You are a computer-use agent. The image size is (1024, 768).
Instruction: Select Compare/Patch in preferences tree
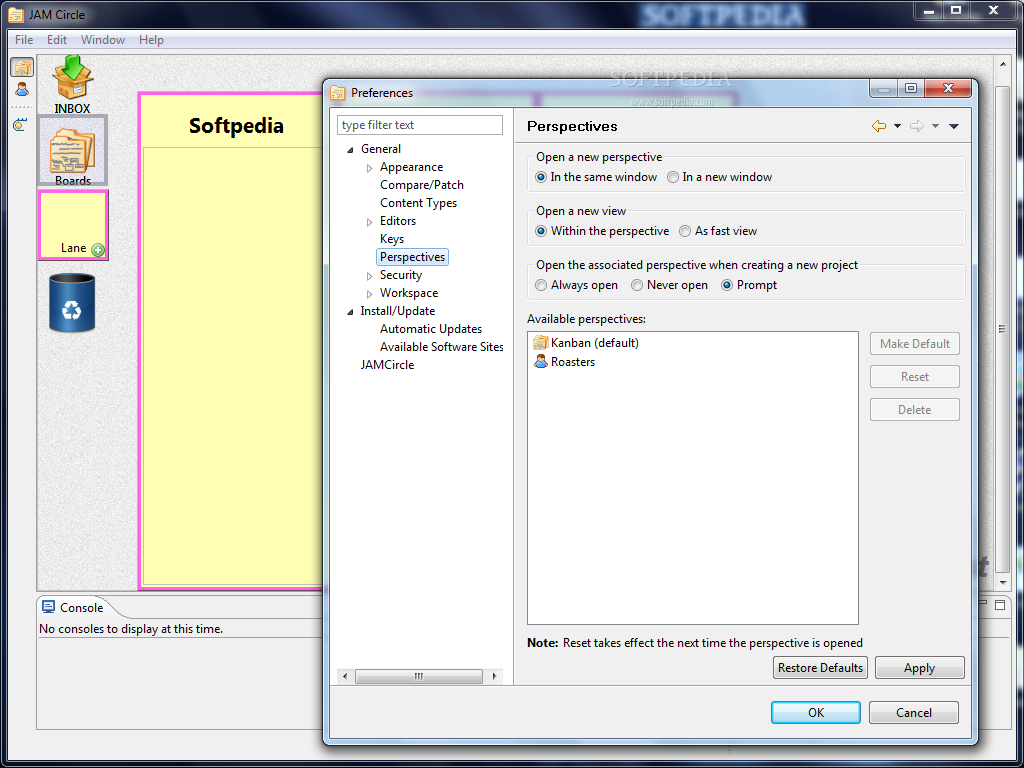tap(422, 185)
